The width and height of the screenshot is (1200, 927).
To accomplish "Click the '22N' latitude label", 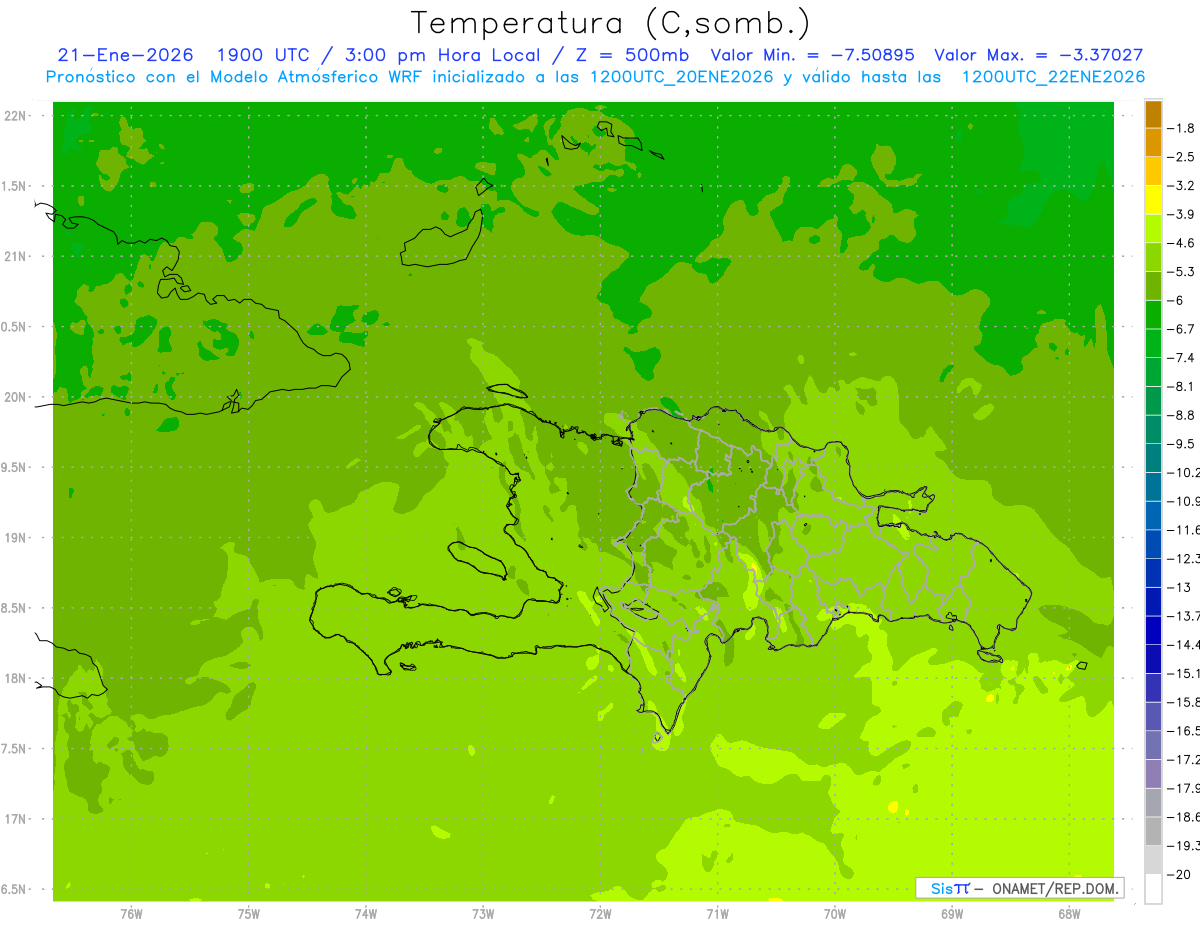I will pos(16,115).
